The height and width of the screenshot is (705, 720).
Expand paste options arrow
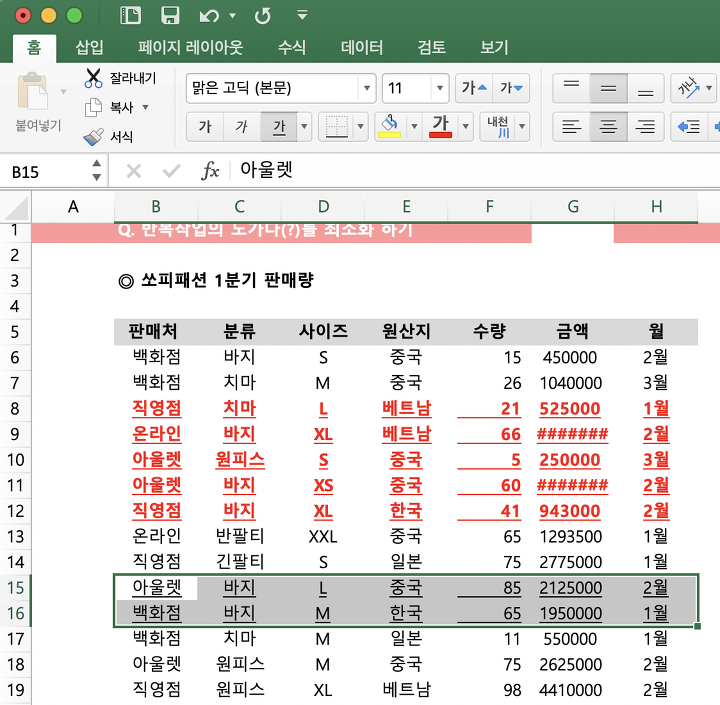tap(63, 92)
